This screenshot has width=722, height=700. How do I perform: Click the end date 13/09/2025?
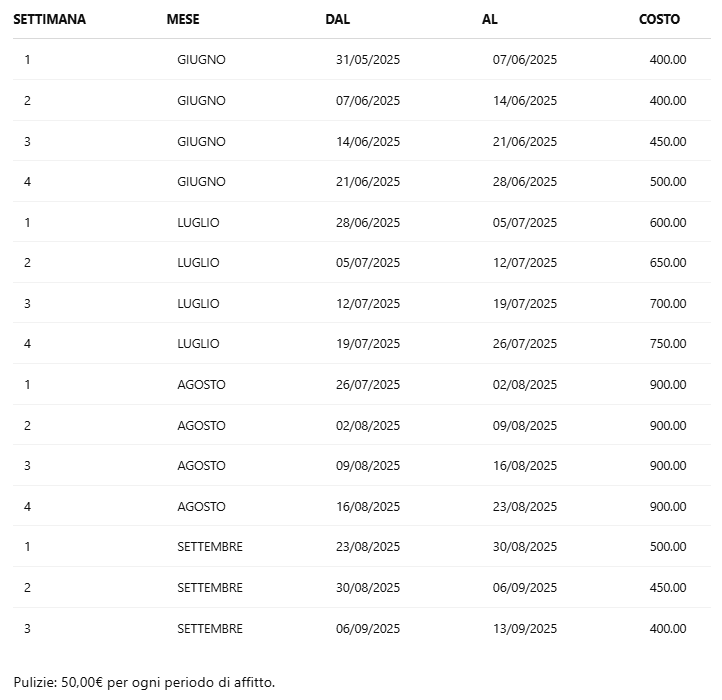pyautogui.click(x=525, y=629)
